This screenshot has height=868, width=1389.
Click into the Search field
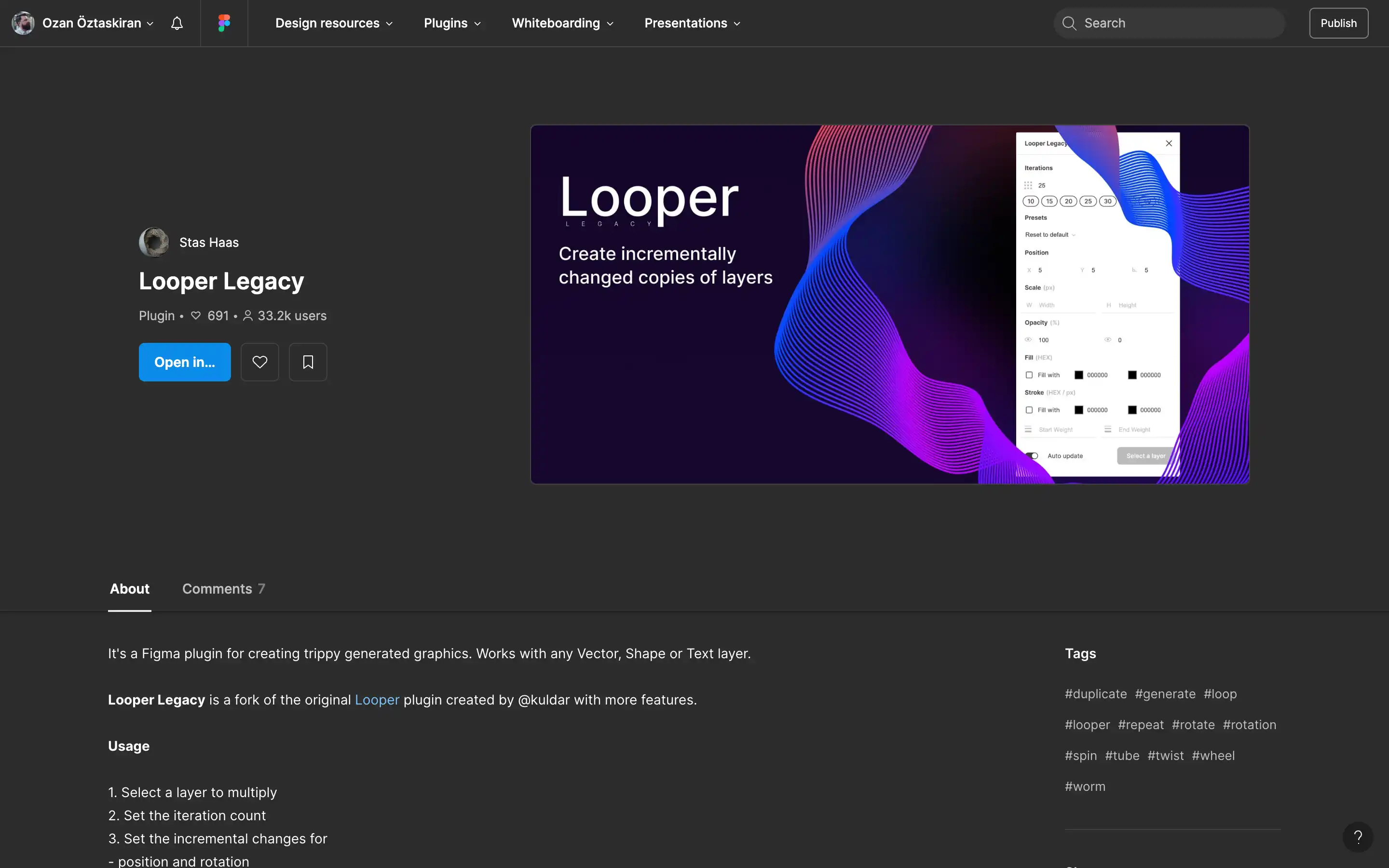tap(1169, 23)
